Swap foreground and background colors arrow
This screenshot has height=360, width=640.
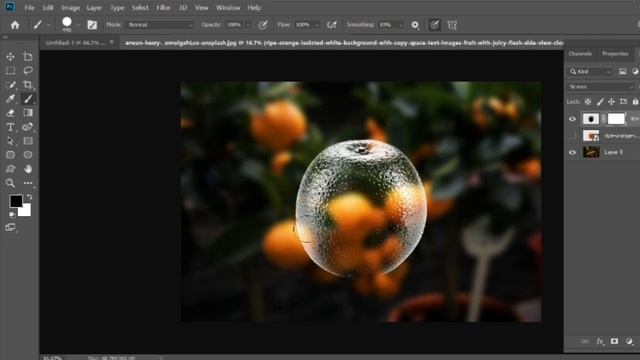coord(29,197)
